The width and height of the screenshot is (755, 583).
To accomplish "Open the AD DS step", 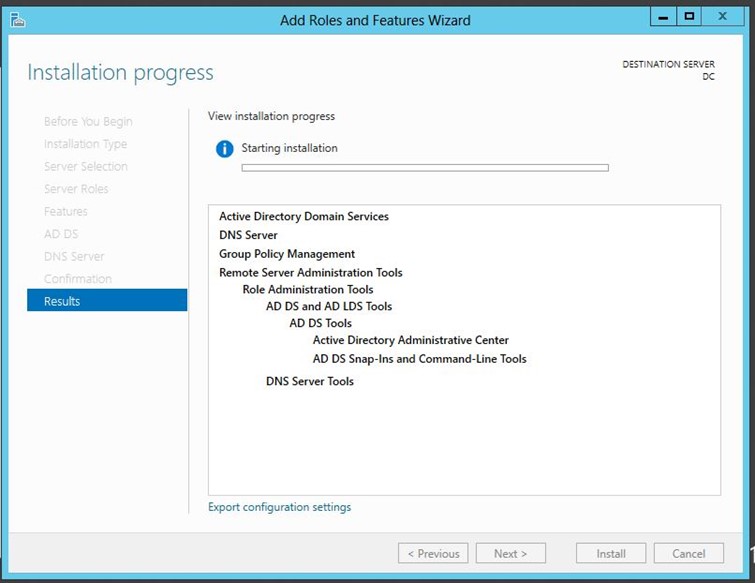I will (x=61, y=234).
